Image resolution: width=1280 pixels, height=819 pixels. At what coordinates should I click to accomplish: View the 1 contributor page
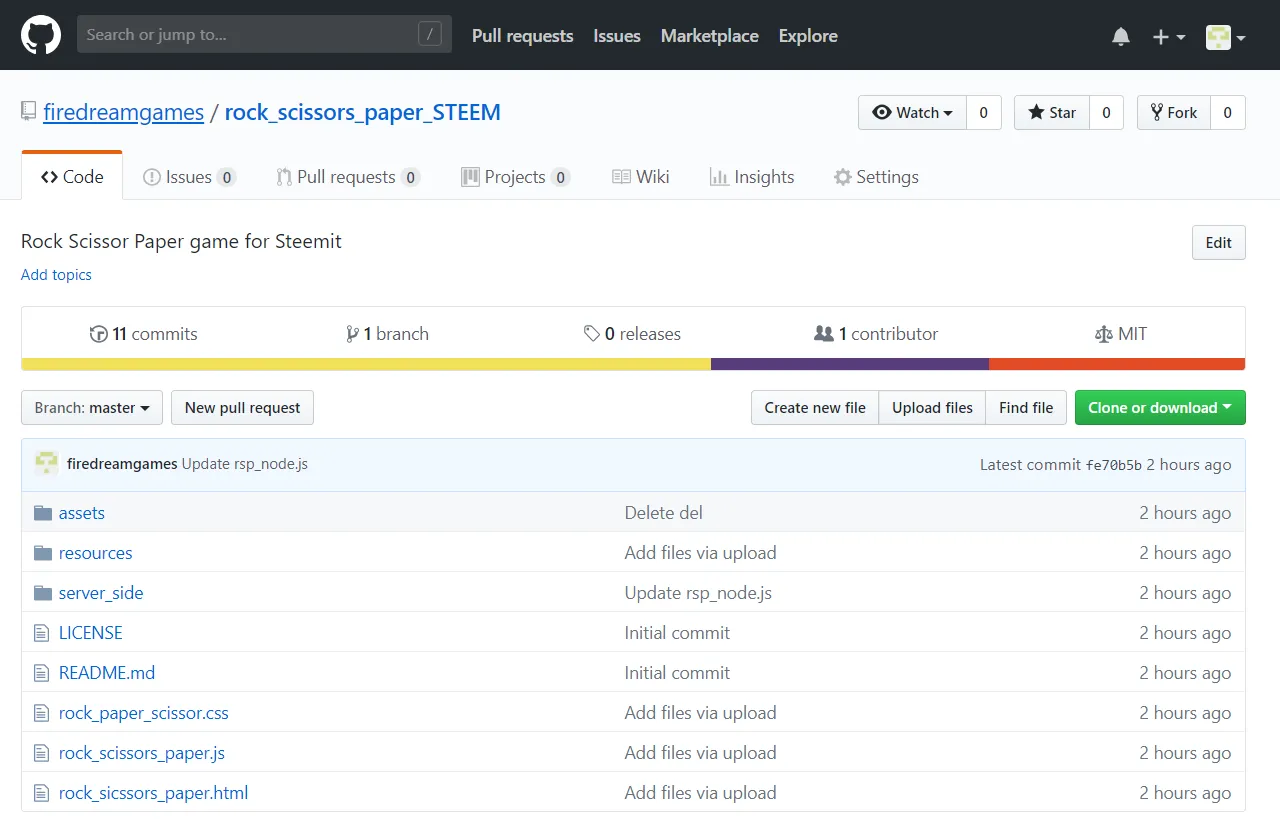[x=876, y=334]
